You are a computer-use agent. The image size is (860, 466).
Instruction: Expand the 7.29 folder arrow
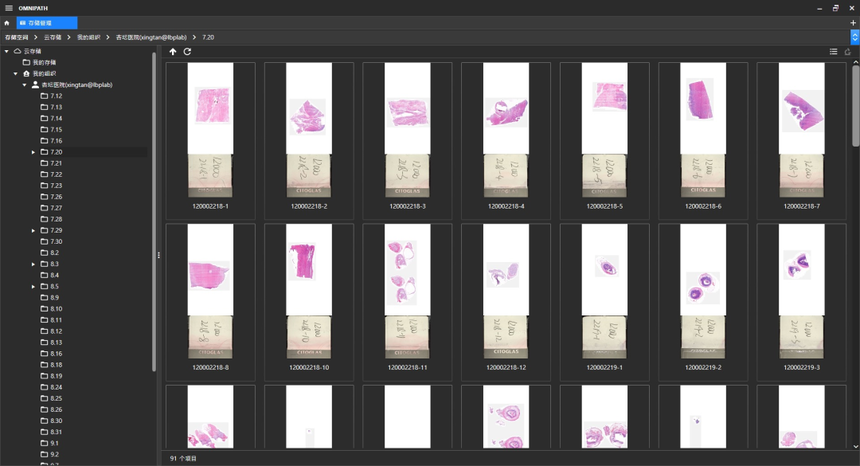[x=33, y=230]
